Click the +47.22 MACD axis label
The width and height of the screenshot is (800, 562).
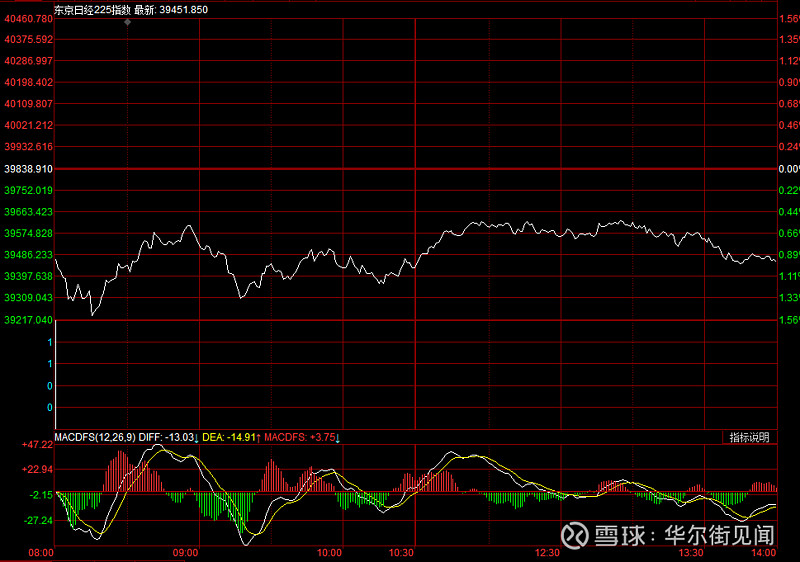pos(37,445)
